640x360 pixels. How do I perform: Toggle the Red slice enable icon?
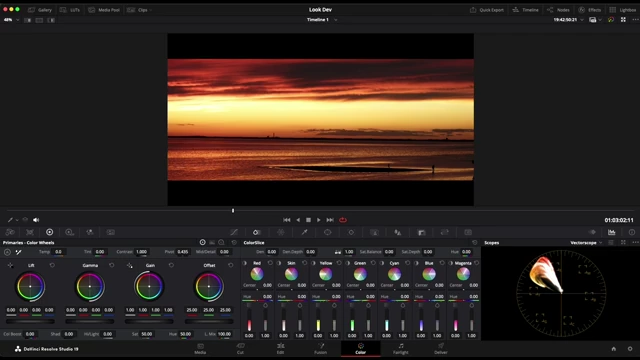244,263
